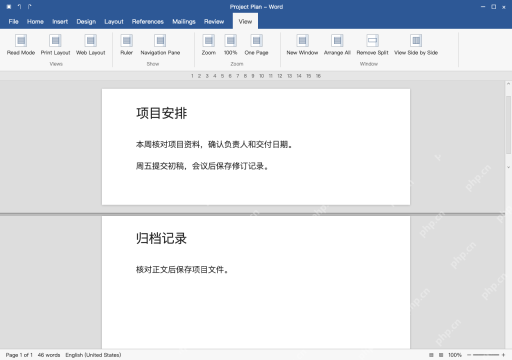Click the scroll down arrow of upper pane
This screenshot has height=360, width=512.
[509, 167]
